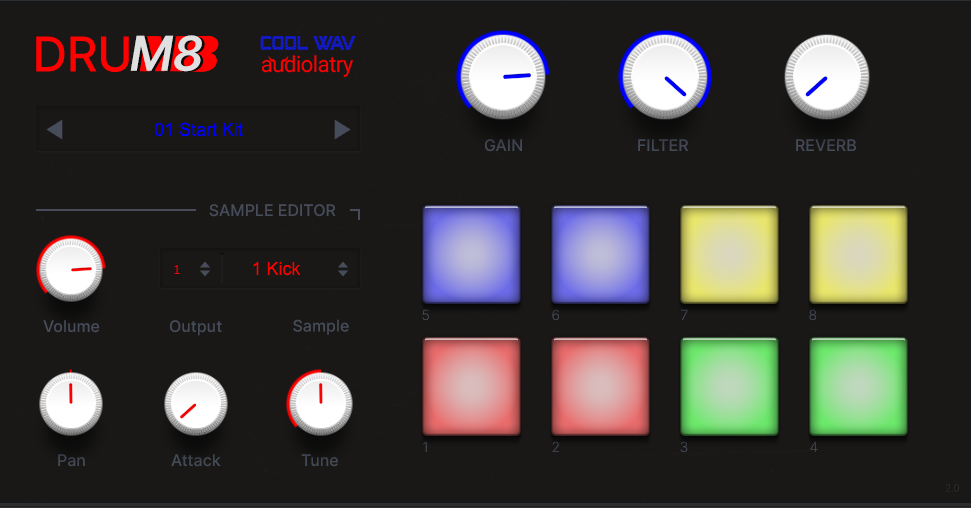971x508 pixels.
Task: Click the Volume knob in Sample Editor
Action: click(x=71, y=269)
